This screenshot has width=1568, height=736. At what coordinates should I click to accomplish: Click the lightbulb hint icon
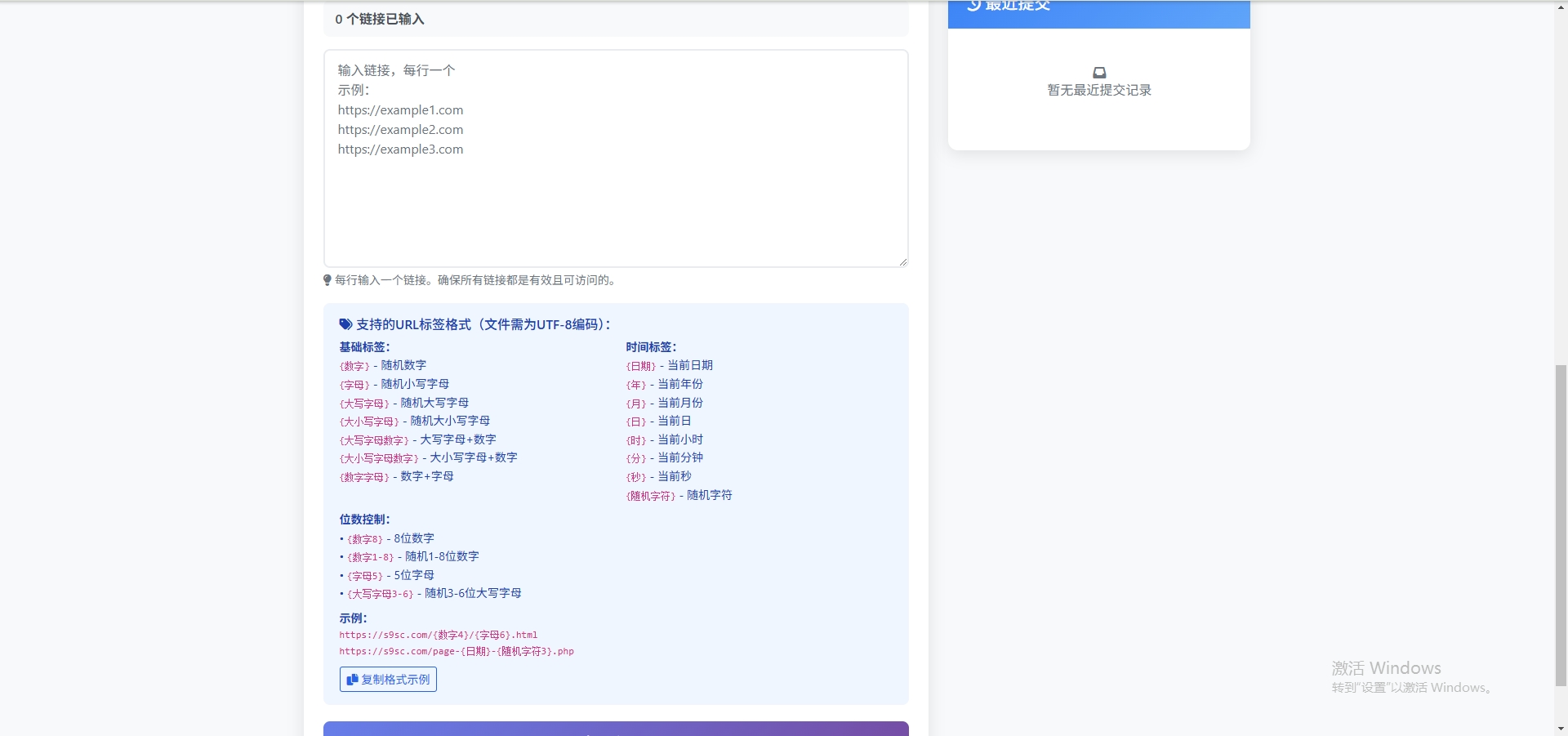(327, 280)
